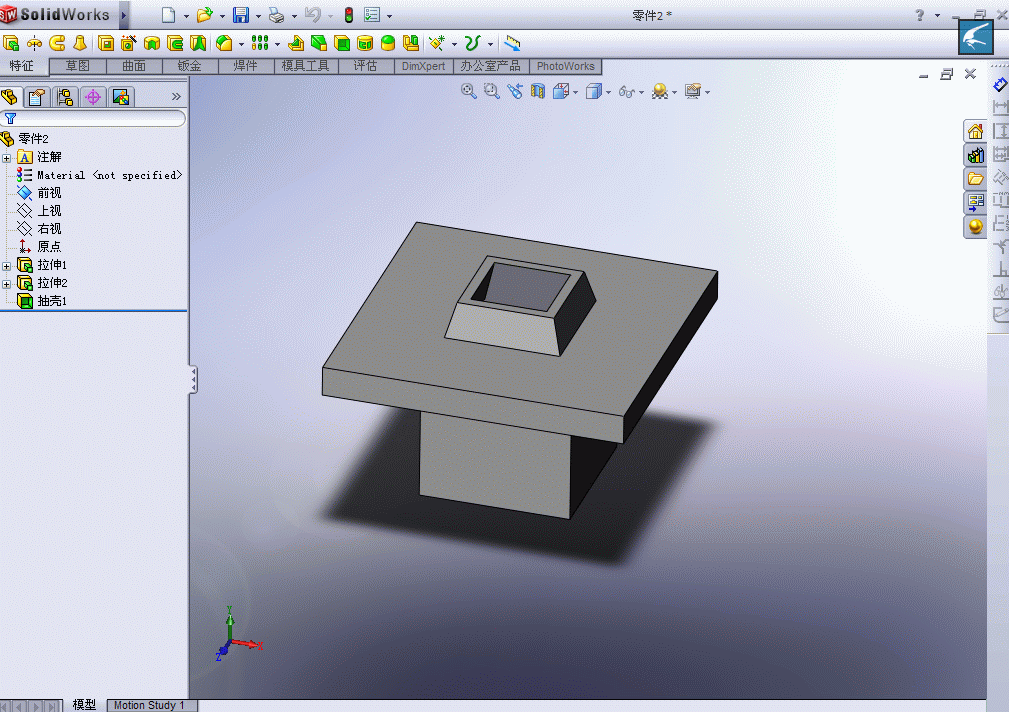Screen dimensions: 1009x712
Task: Open the Linear Pattern dropdown arrow
Action: click(x=277, y=44)
